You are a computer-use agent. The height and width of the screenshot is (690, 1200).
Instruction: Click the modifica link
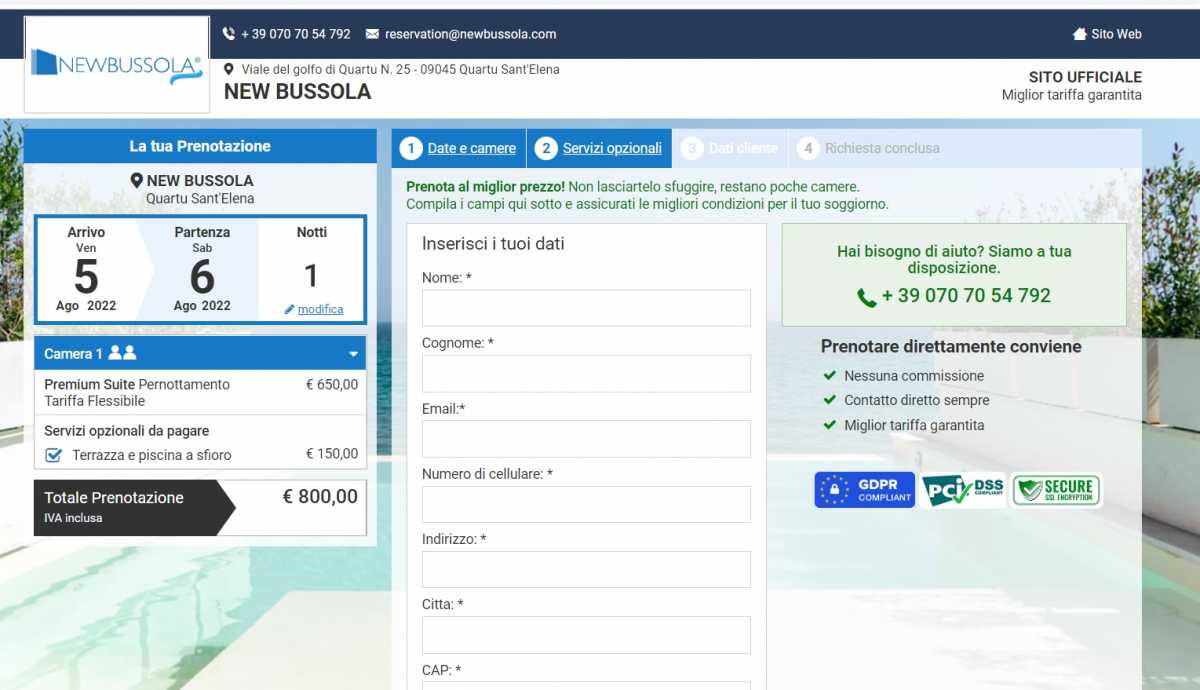(320, 310)
